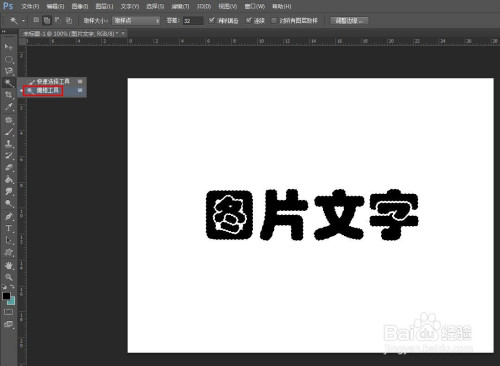Open the 图层(L) menu

[x=104, y=6]
